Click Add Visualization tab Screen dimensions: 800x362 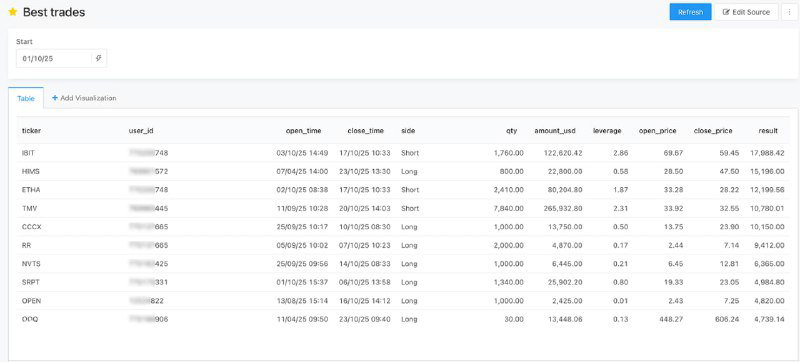(84, 98)
